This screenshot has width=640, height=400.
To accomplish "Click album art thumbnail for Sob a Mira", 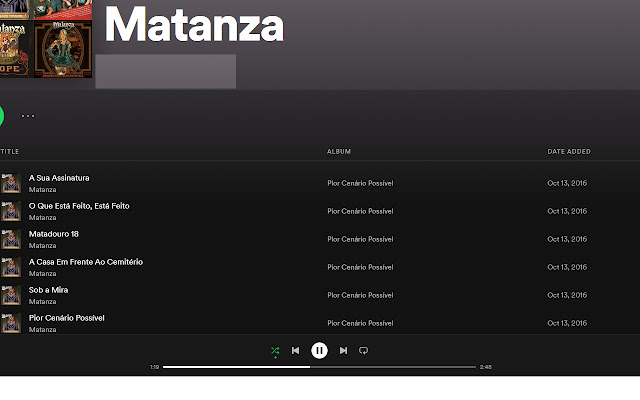I will 11,295.
